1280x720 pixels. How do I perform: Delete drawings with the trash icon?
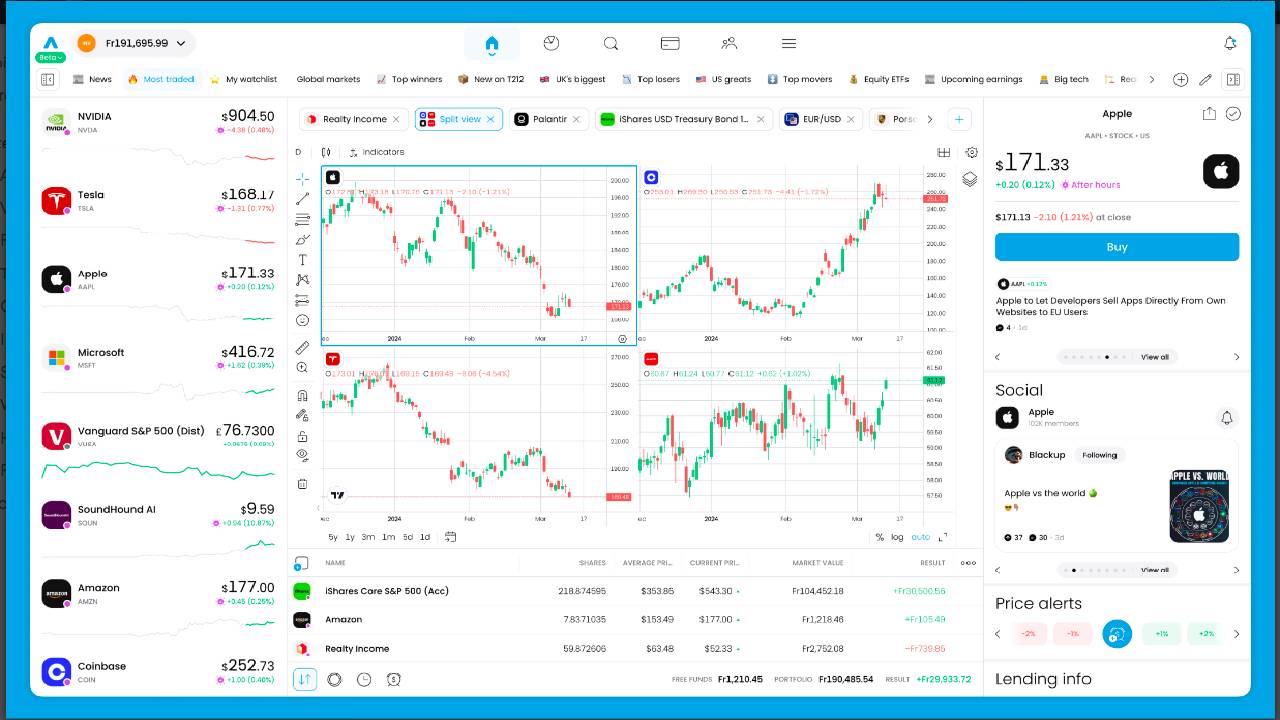302,484
